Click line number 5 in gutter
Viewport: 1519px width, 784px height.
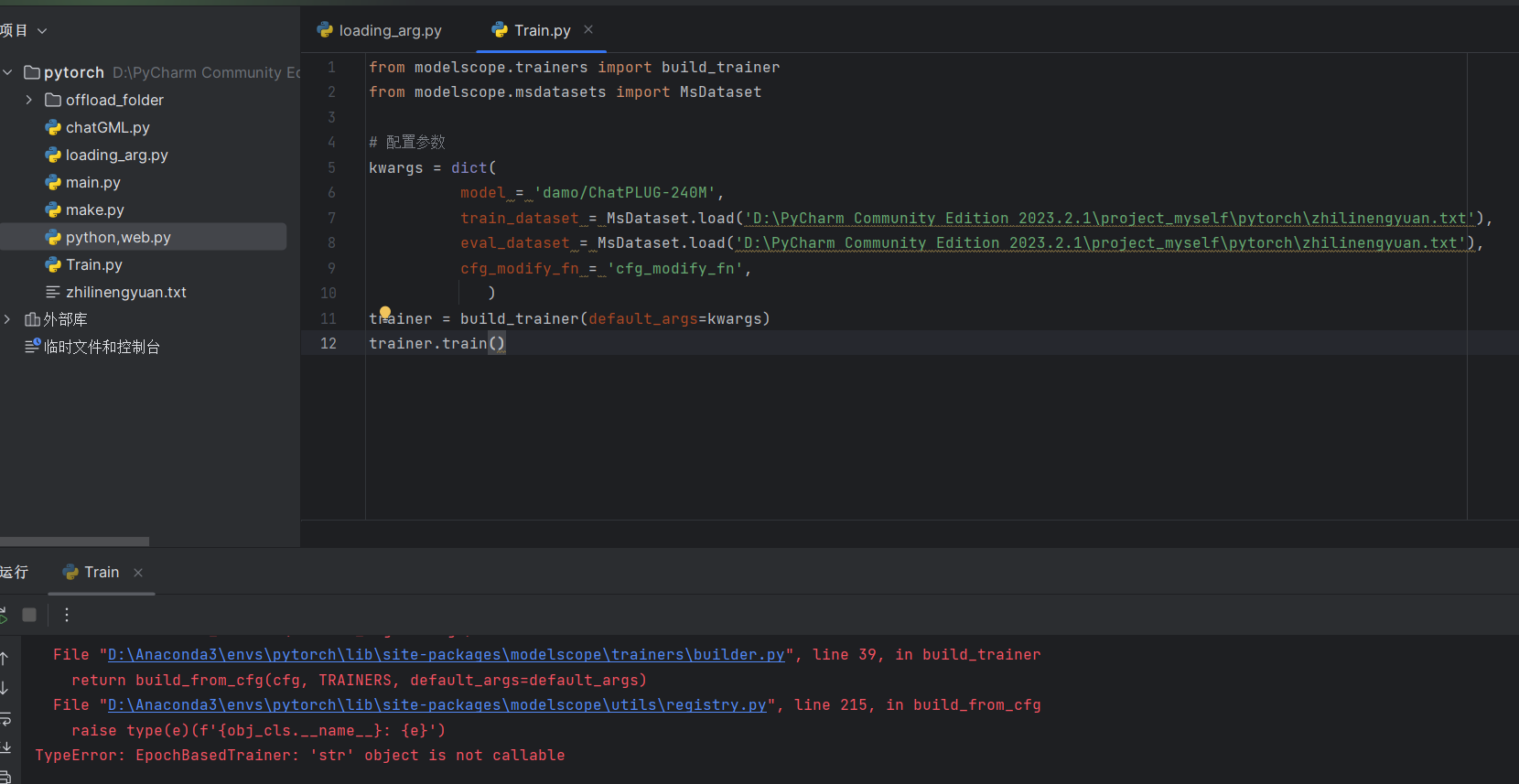(x=331, y=168)
